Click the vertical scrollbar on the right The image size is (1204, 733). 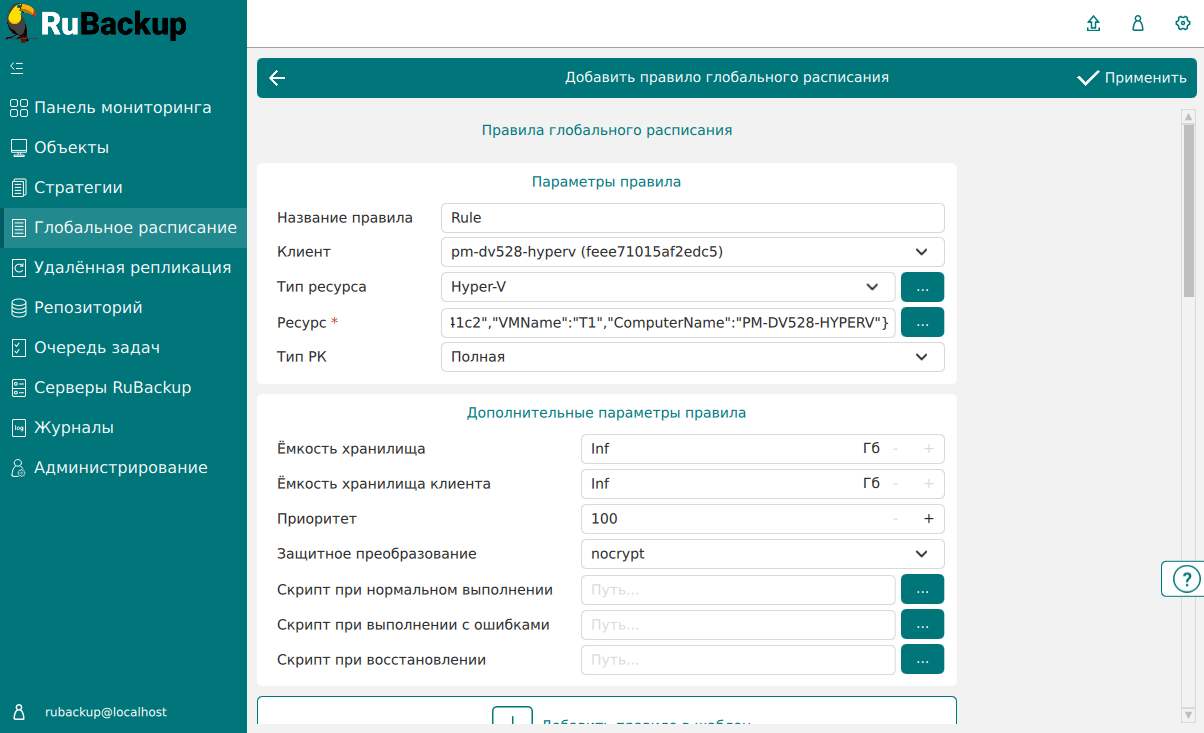coord(1188,210)
